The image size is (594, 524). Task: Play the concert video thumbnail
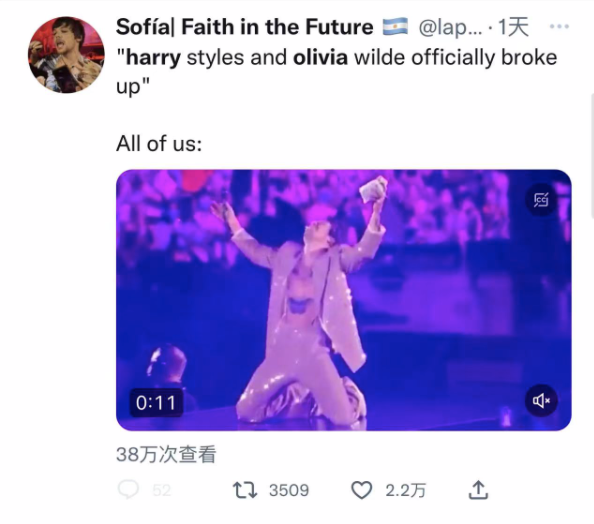[x=344, y=300]
